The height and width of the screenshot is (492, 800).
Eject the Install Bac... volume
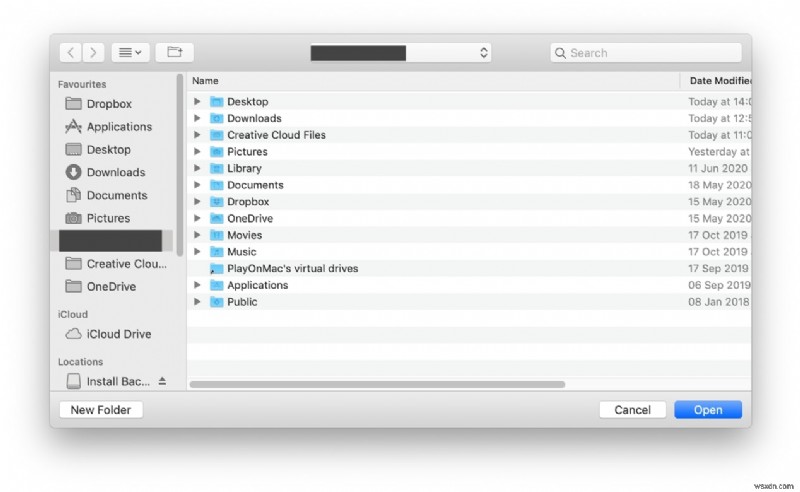[x=162, y=381]
